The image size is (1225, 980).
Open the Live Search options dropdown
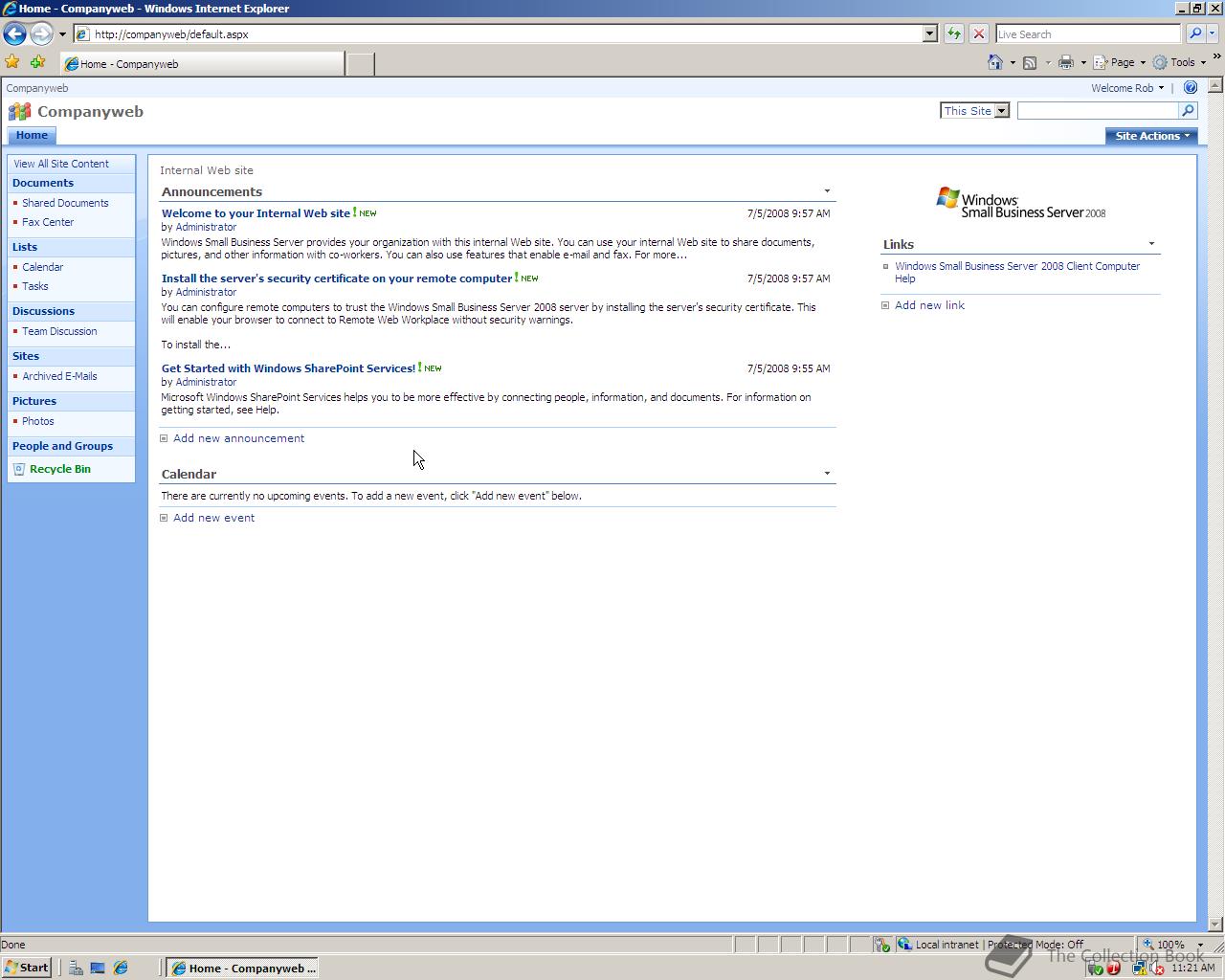[1213, 33]
